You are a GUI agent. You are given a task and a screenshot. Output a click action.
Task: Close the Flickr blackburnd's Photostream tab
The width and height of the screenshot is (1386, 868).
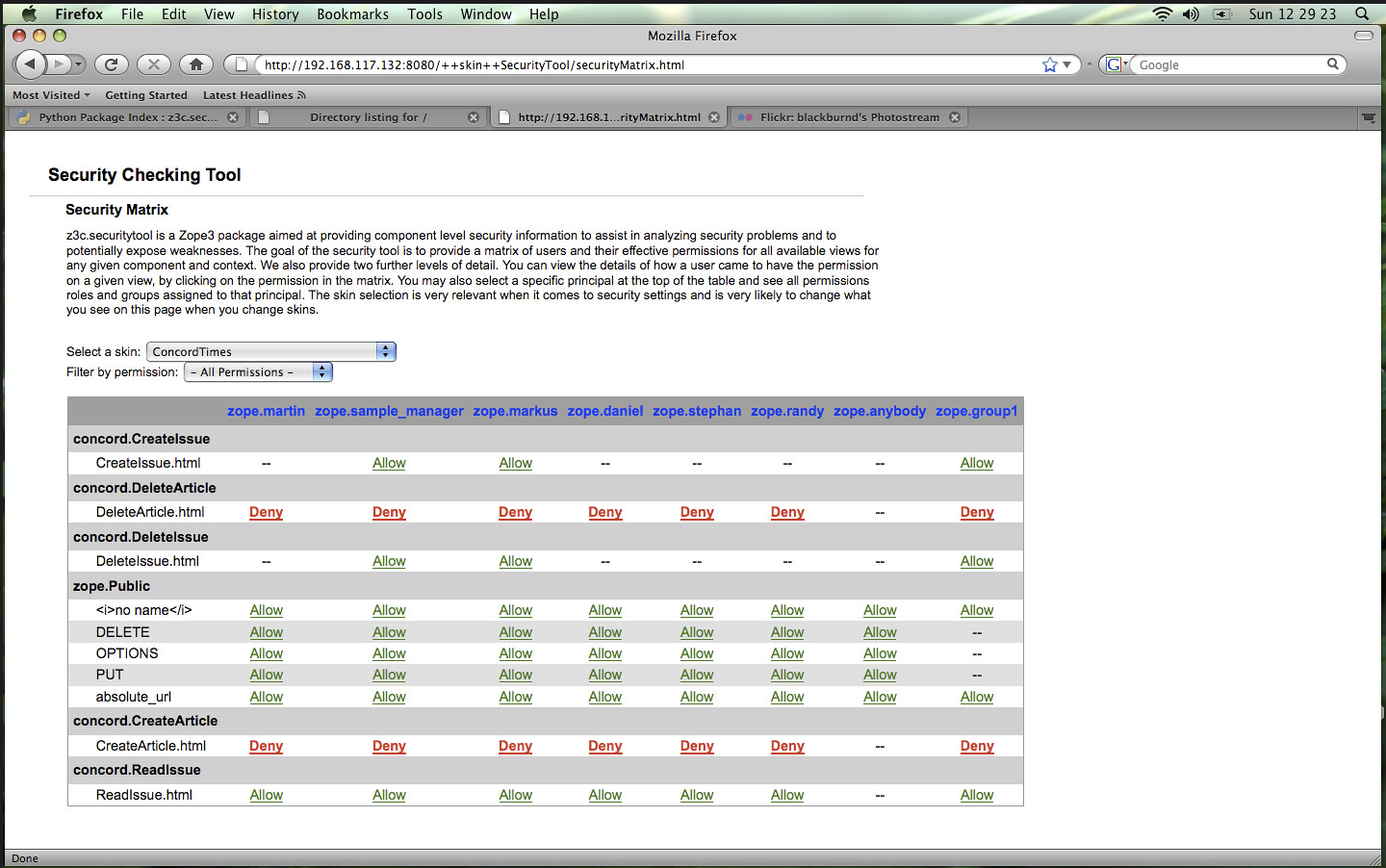[955, 117]
